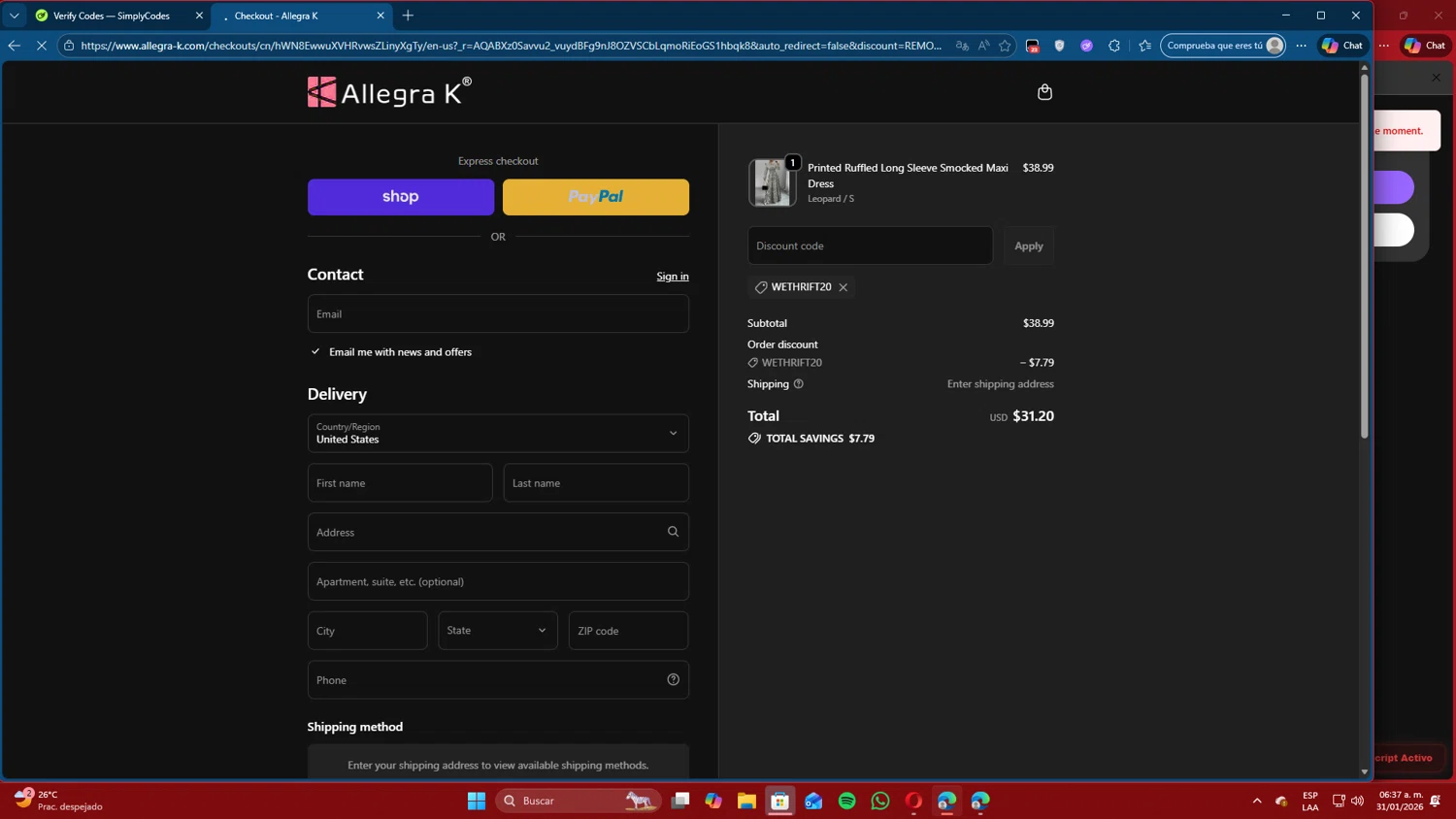Open Edge settings three-dots menu
This screenshot has height=819, width=1456.
pos(1302,46)
